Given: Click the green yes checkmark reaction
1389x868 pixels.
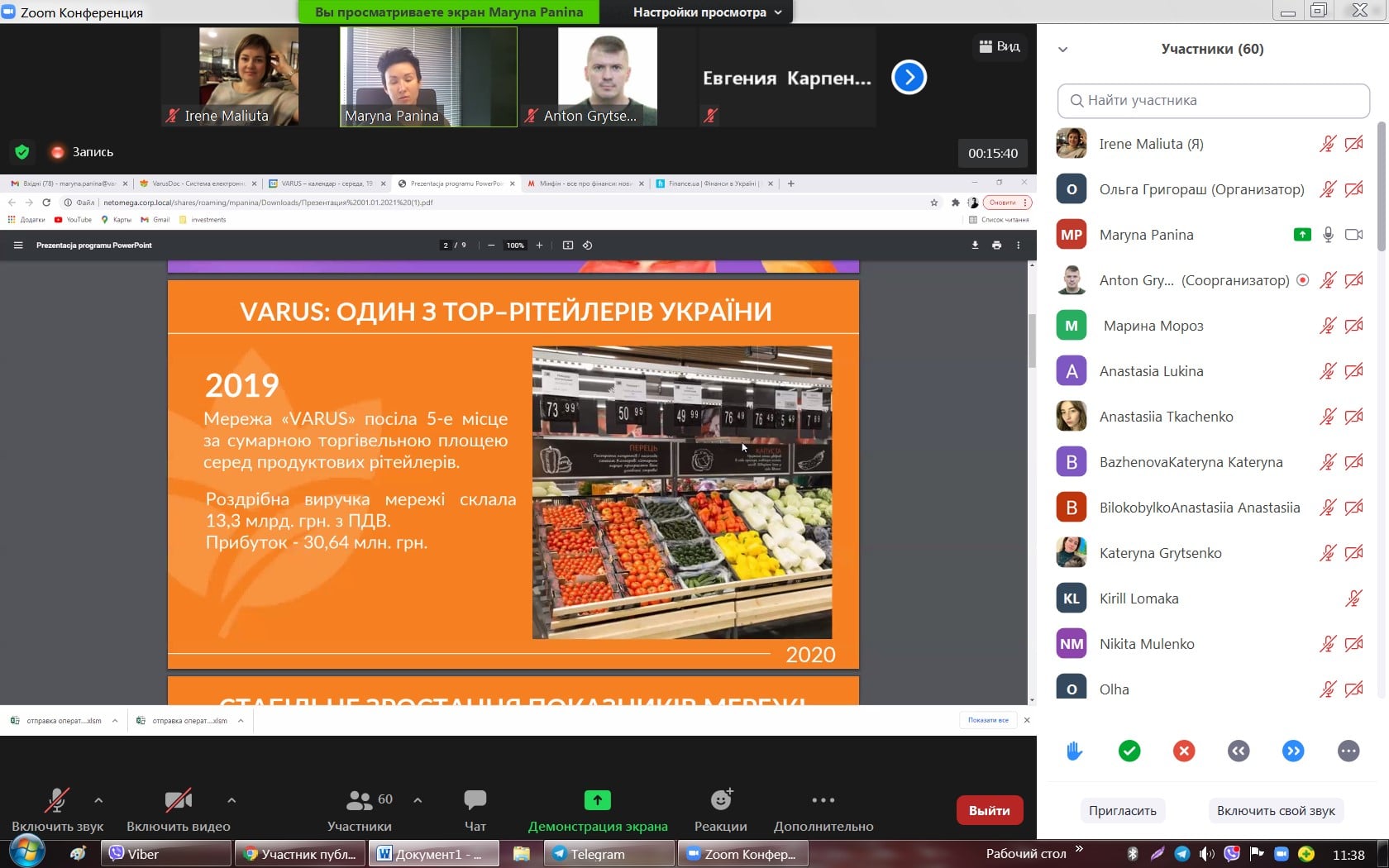Looking at the screenshot, I should point(1129,751).
